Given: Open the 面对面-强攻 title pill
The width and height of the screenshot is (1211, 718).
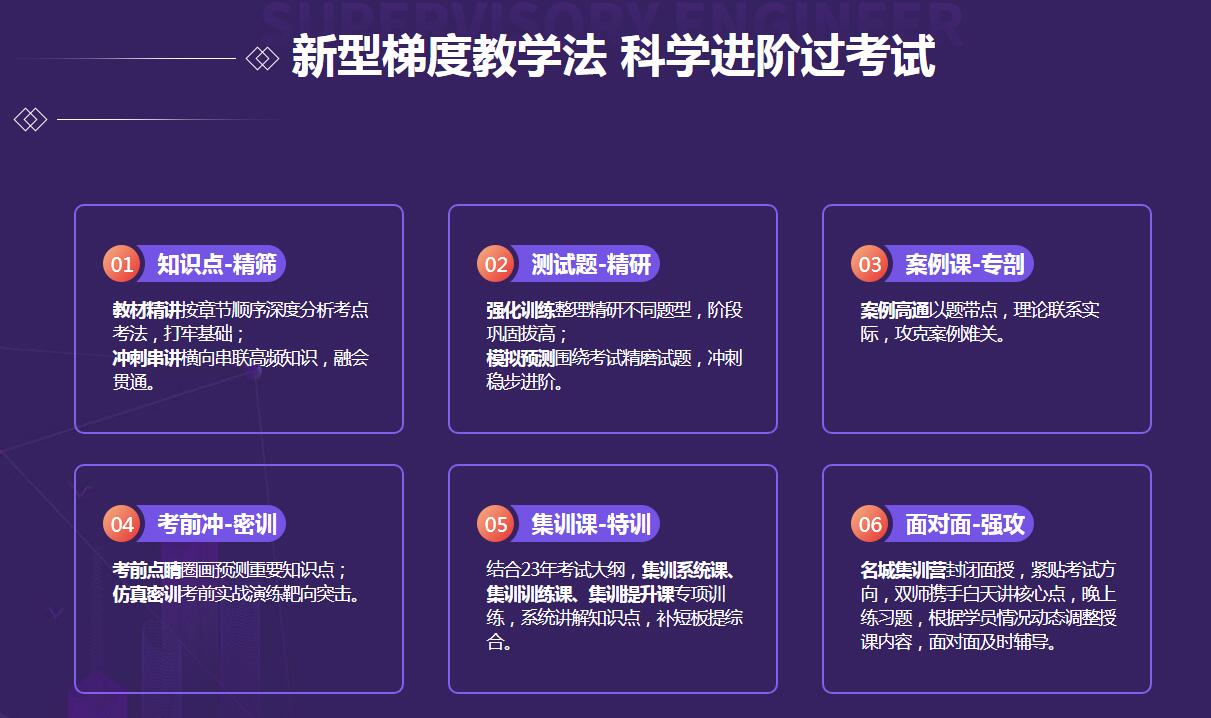Looking at the screenshot, I should (964, 524).
